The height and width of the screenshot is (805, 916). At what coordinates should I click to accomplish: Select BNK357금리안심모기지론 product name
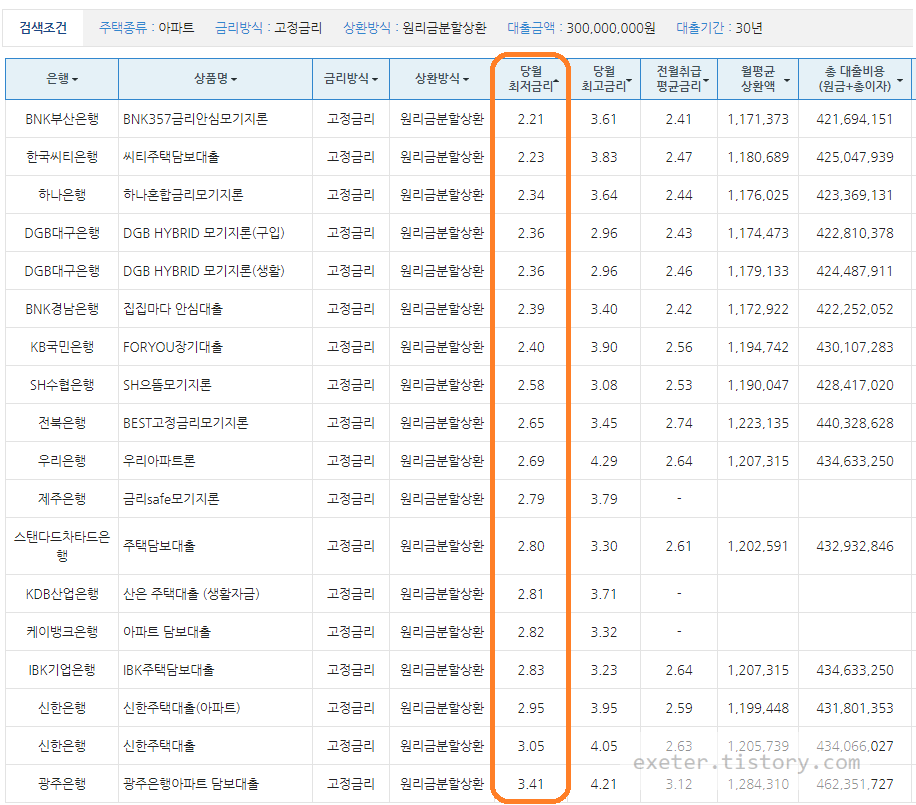(195, 119)
